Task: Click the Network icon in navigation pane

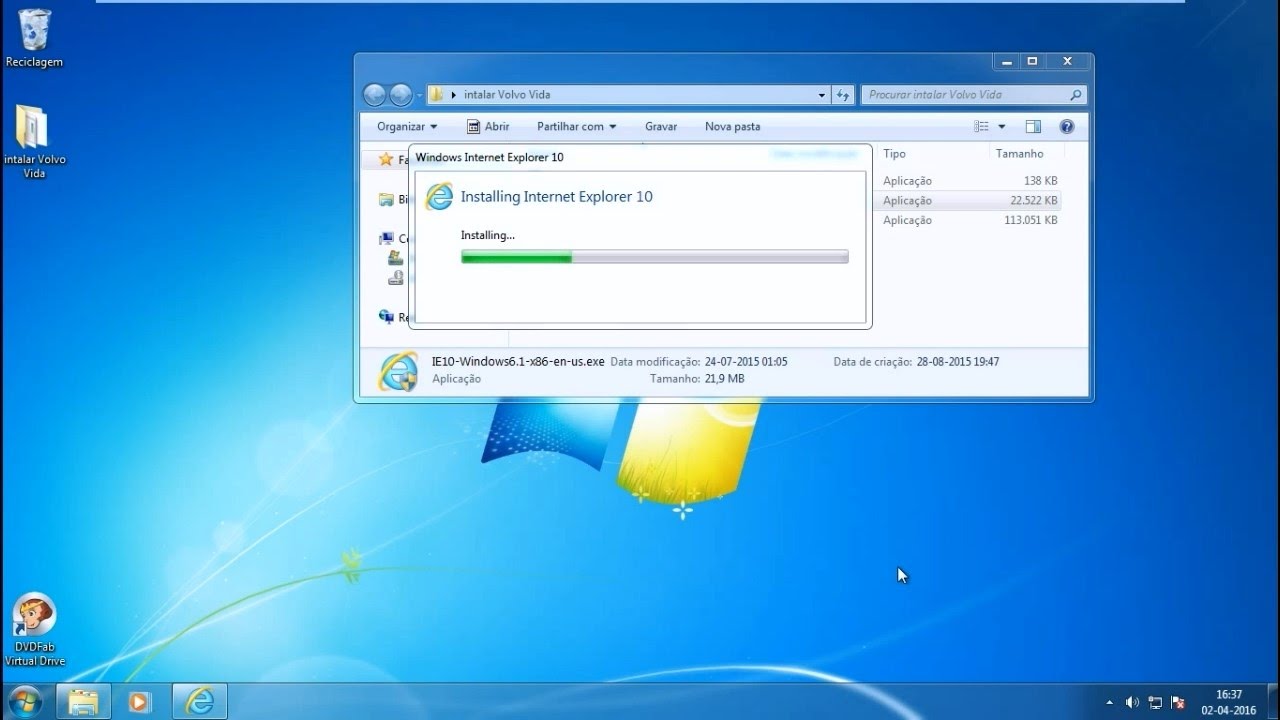Action: 386,317
